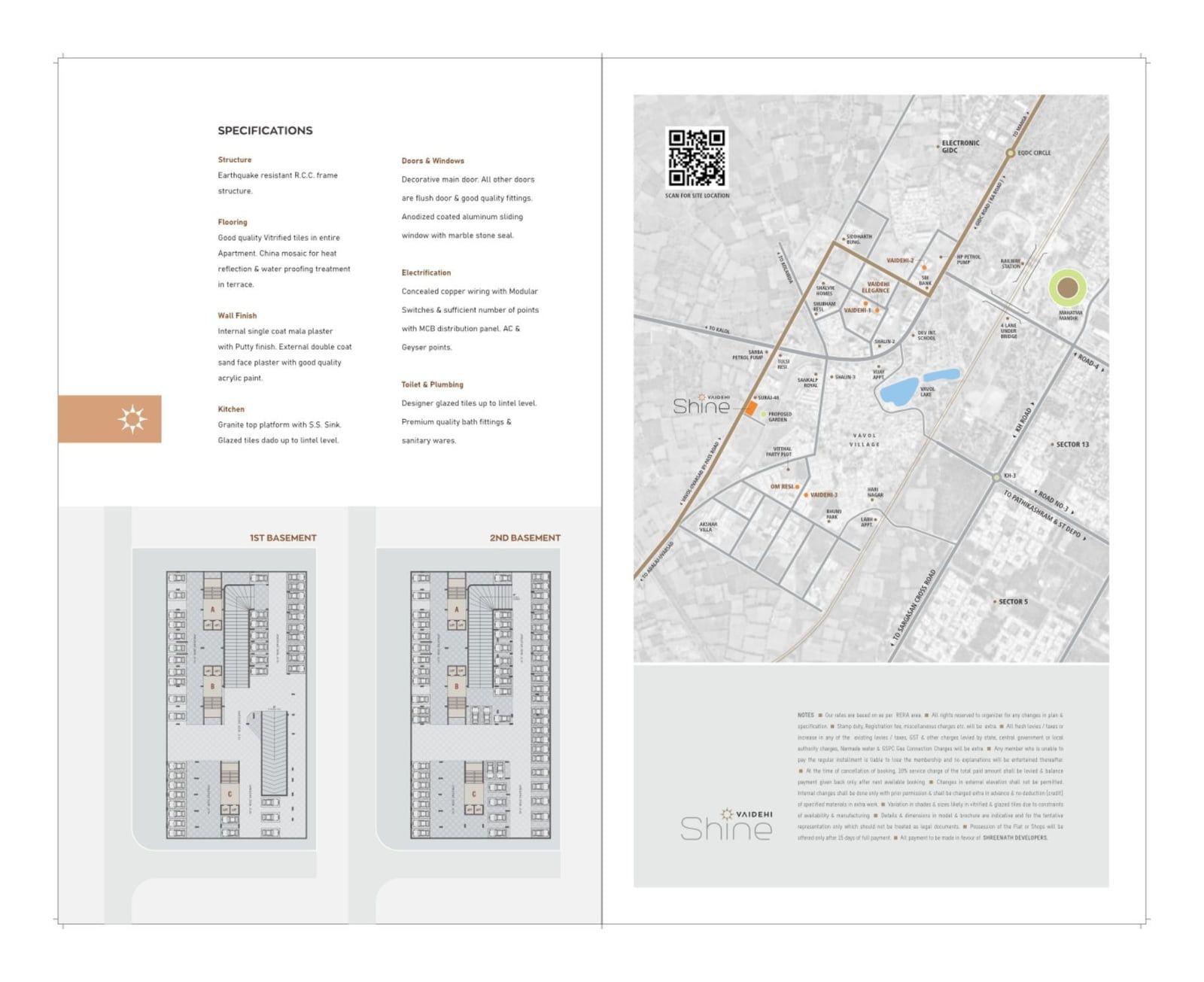Click the Proposed Garden green dot
Image resolution: width=1204 pixels, height=982 pixels.
[763, 415]
